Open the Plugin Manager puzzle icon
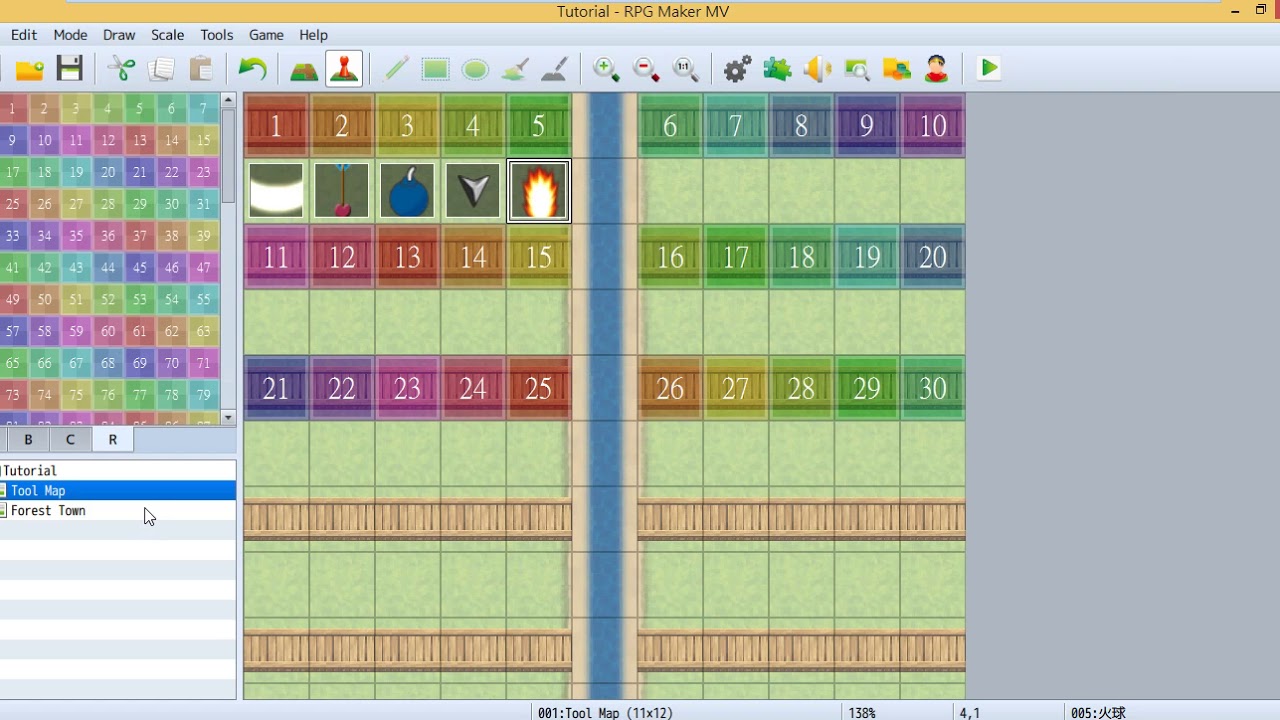 [777, 69]
